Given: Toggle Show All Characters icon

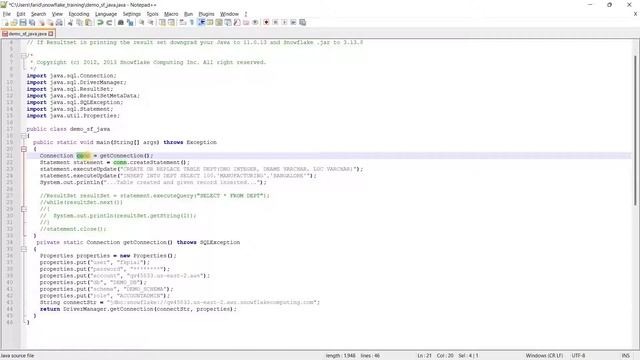Looking at the screenshot, I should point(191,22).
